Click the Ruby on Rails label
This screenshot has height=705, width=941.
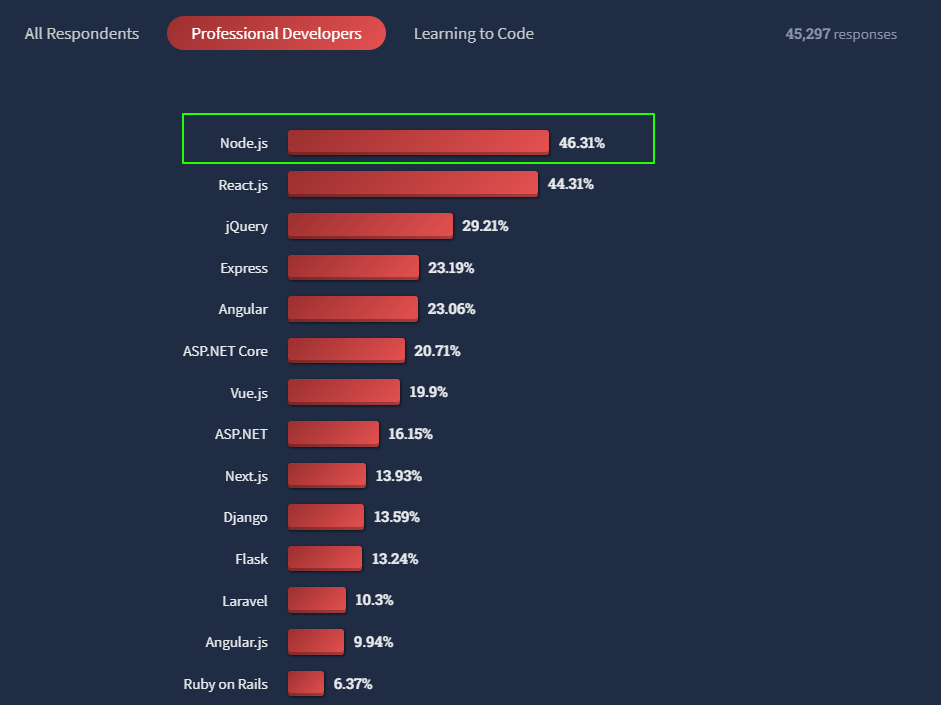pyautogui.click(x=224, y=684)
